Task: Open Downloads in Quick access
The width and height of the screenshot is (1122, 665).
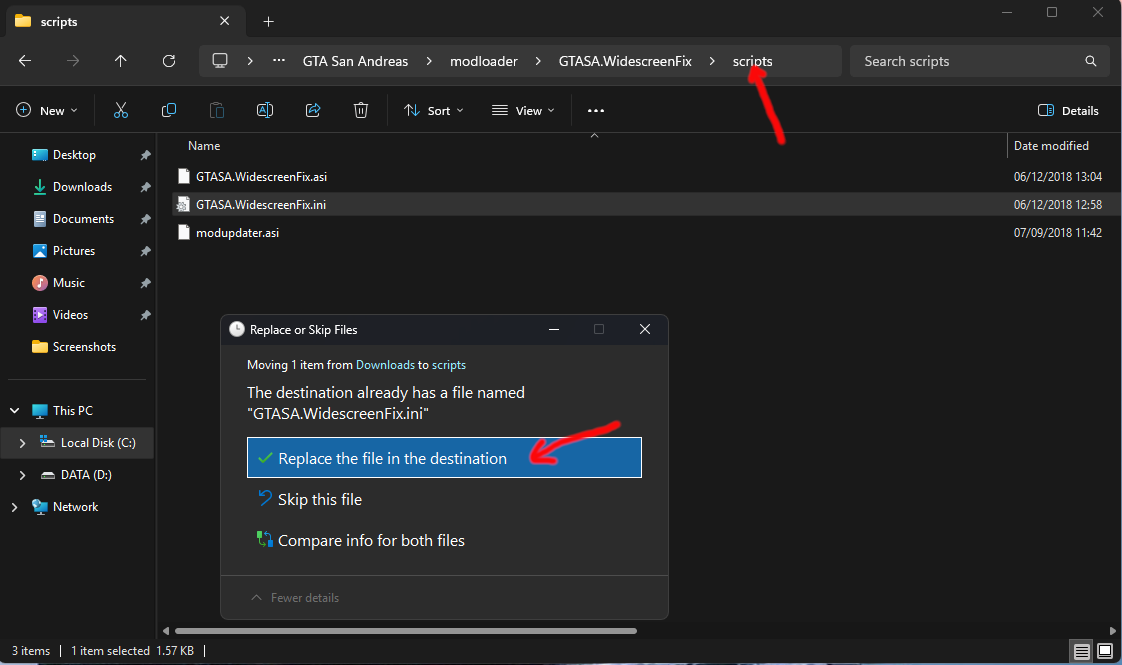Action: pyautogui.click(x=82, y=188)
